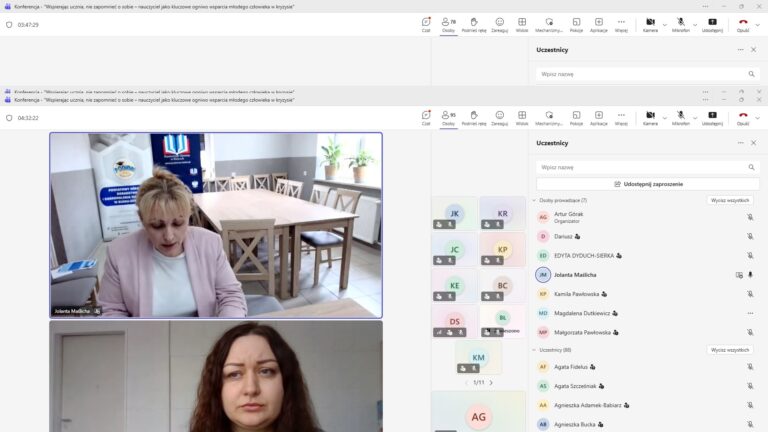Open the title bar three-dot menu of the 03:47:29 window
This screenshot has height=432, width=768.
point(705,6)
